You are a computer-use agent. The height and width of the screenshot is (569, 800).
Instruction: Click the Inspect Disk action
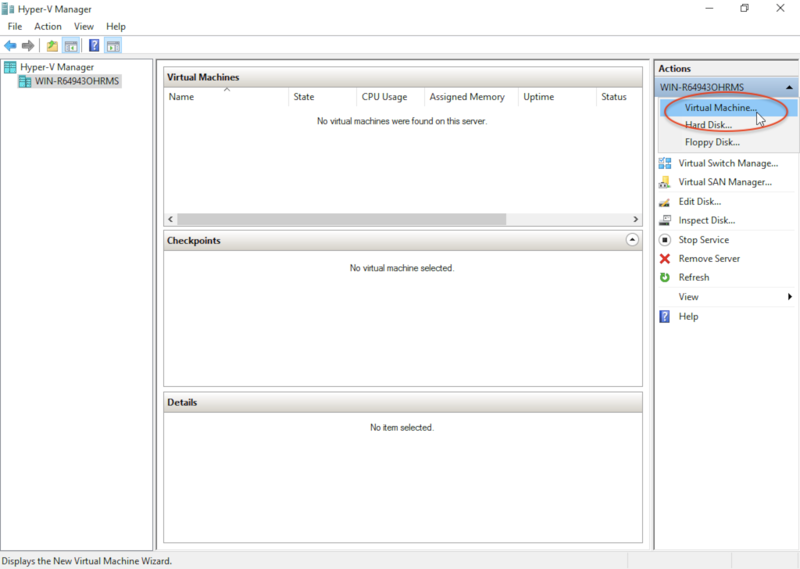pyautogui.click(x=706, y=221)
